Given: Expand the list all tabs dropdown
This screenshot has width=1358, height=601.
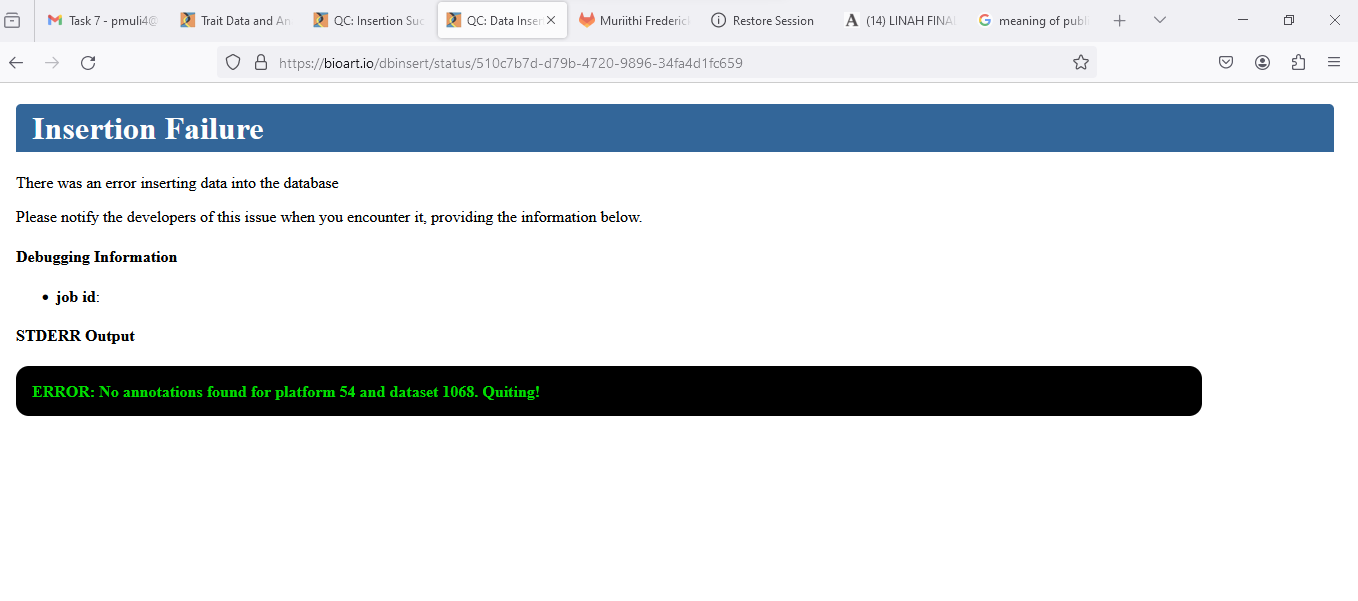Looking at the screenshot, I should pyautogui.click(x=1160, y=20).
